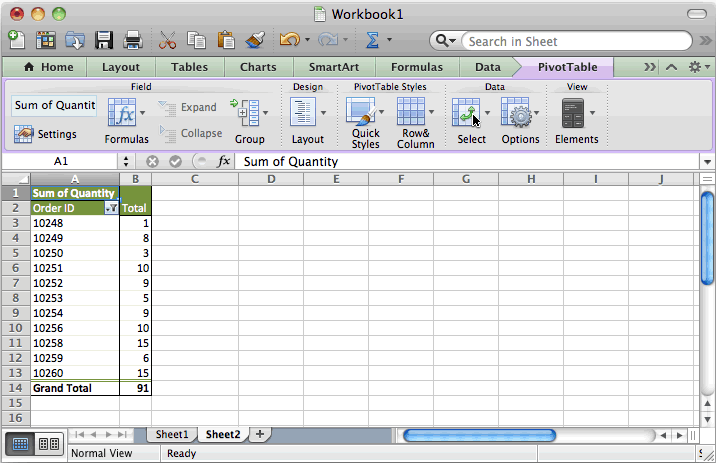The height and width of the screenshot is (463, 716).
Task: Open the templates gallery icon
Action: (46, 40)
